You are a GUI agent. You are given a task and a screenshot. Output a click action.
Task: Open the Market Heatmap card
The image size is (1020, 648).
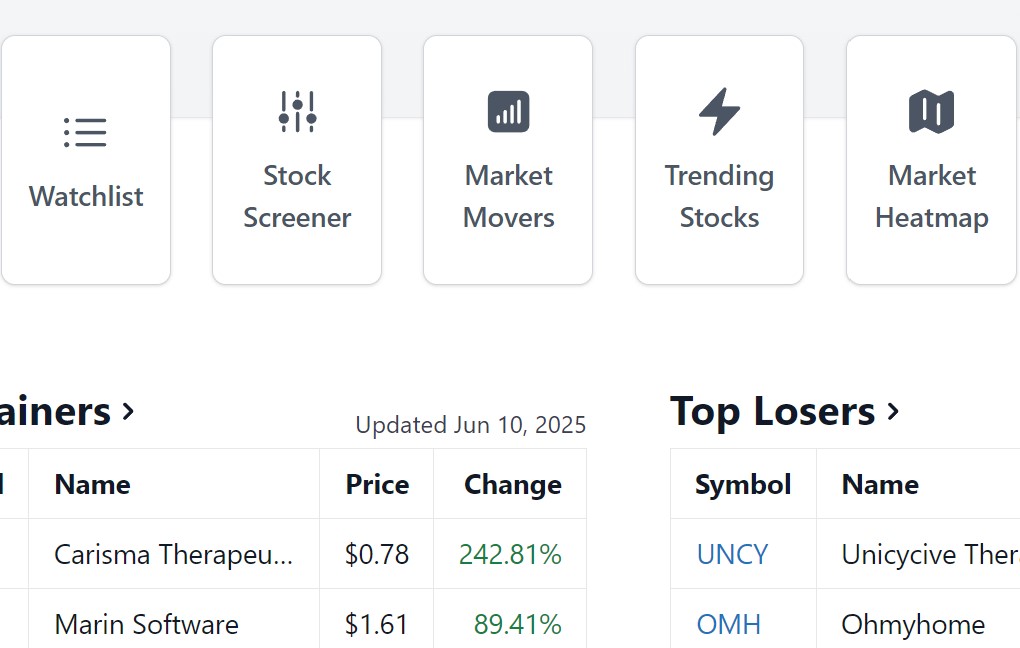(x=931, y=159)
